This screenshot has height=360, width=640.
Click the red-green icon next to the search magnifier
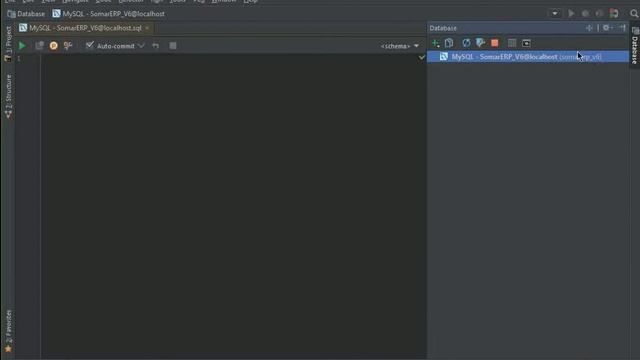614,13
